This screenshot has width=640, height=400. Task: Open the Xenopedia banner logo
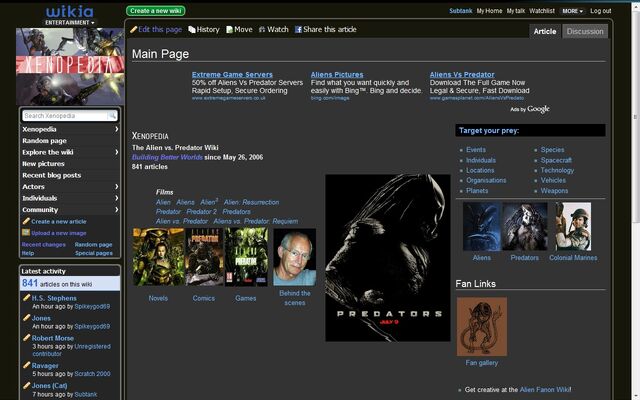tap(70, 67)
